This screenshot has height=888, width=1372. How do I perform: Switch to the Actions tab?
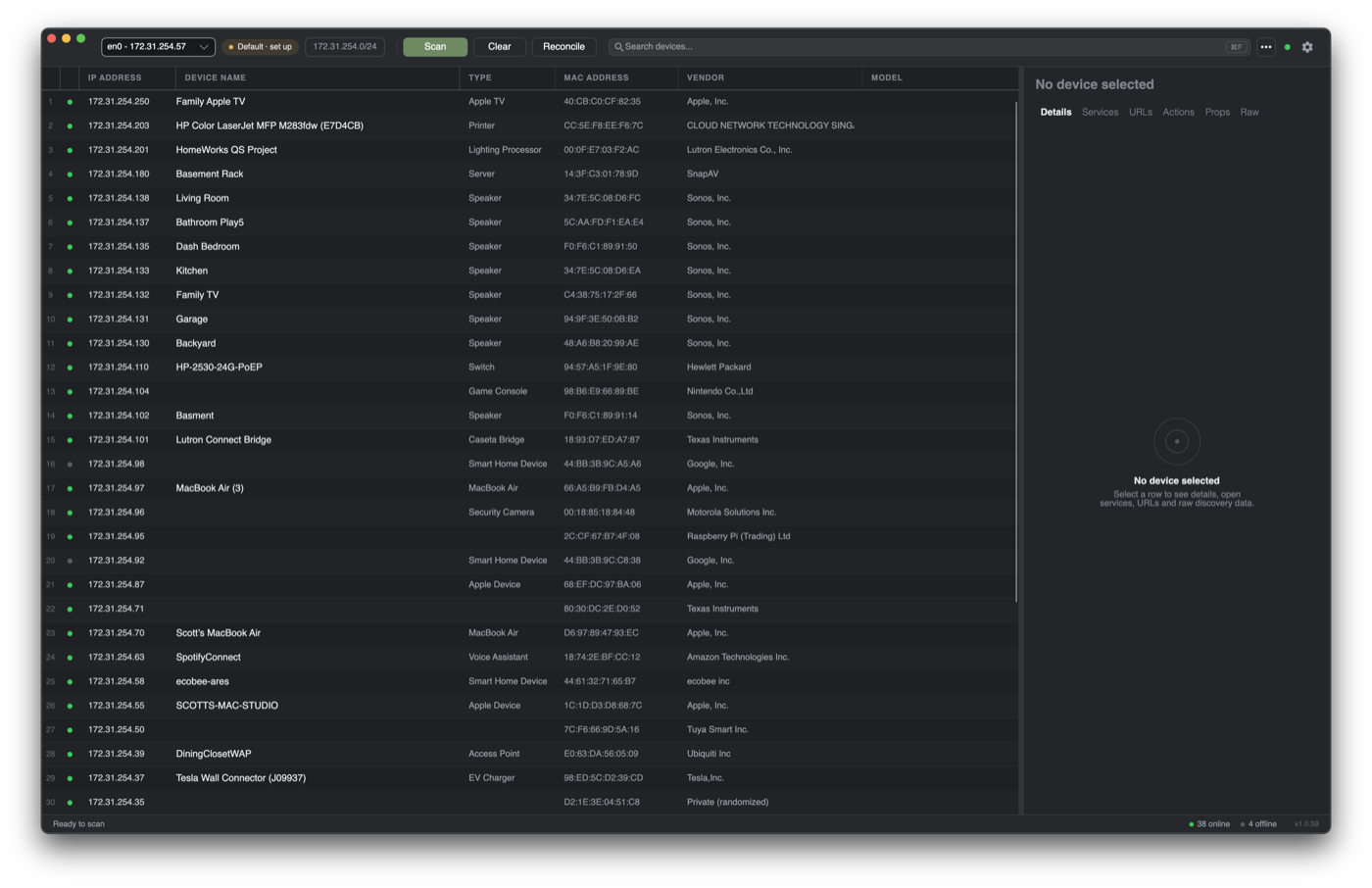pyautogui.click(x=1178, y=112)
